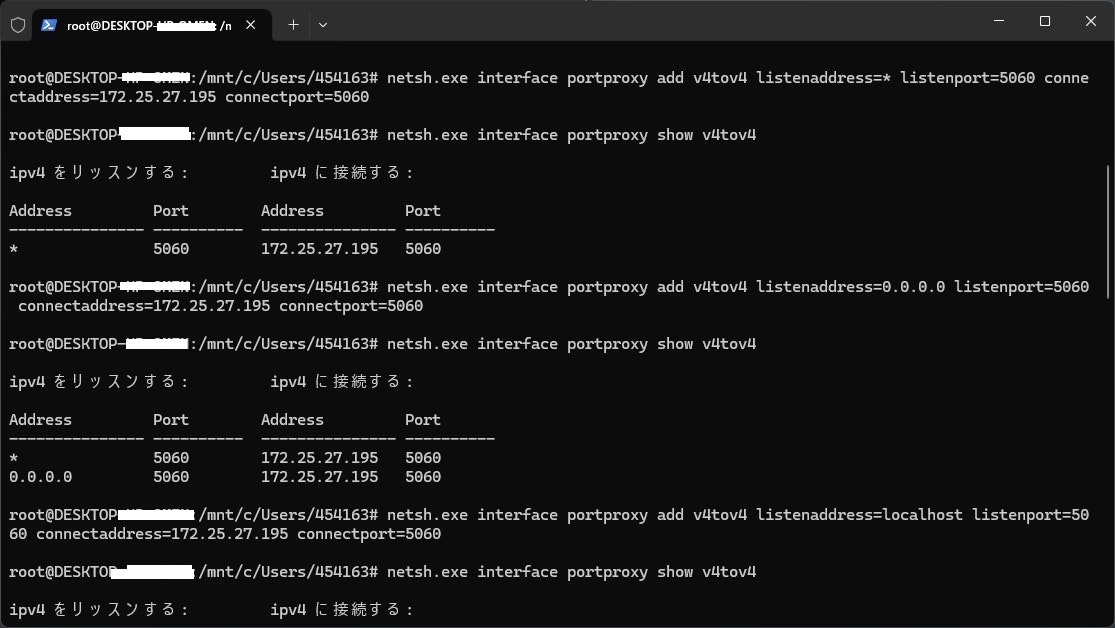Click the connectaddress=172.25.27.195 argument text
The image size is (1115, 628).
pyautogui.click(x=145, y=305)
